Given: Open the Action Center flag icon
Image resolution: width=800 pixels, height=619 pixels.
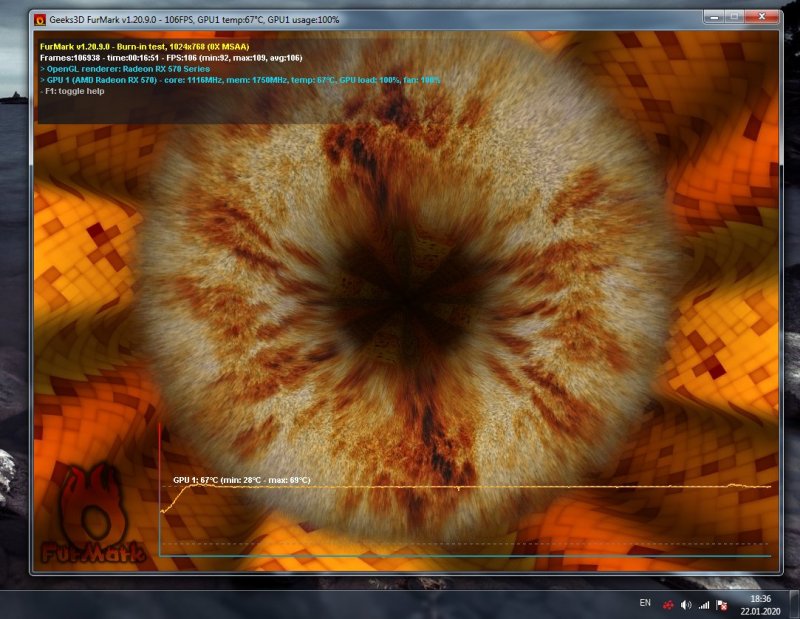Looking at the screenshot, I should (x=721, y=604).
